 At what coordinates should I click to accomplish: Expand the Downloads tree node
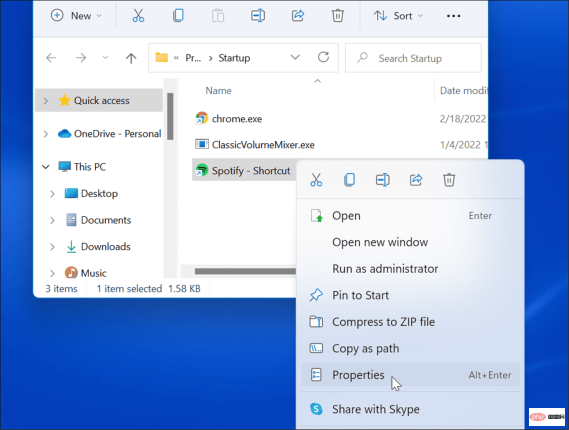tap(52, 247)
